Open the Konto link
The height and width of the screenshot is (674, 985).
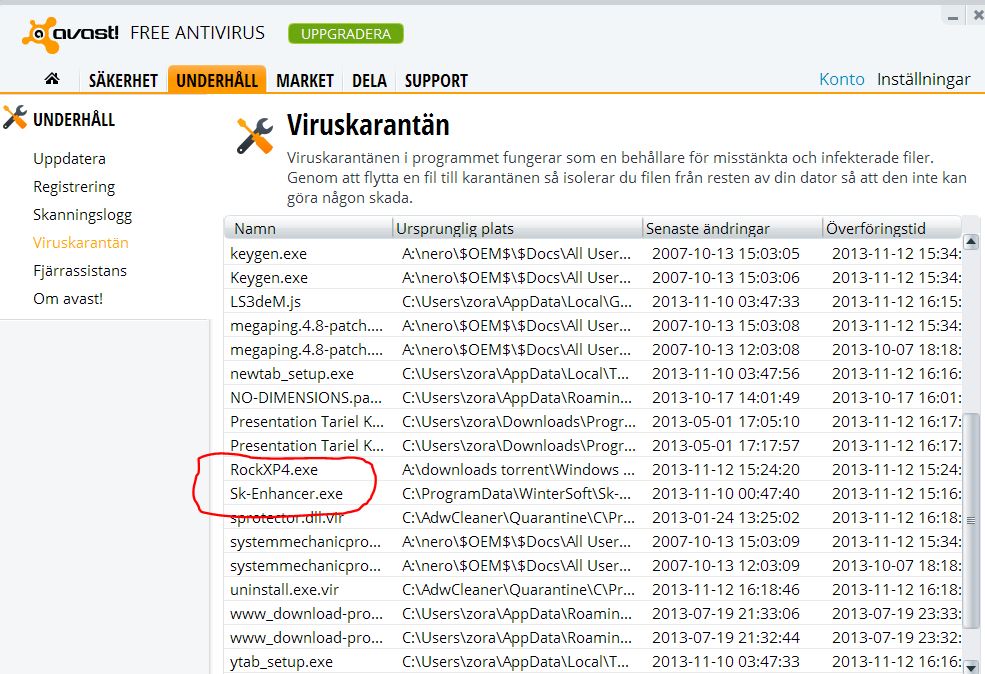click(841, 79)
